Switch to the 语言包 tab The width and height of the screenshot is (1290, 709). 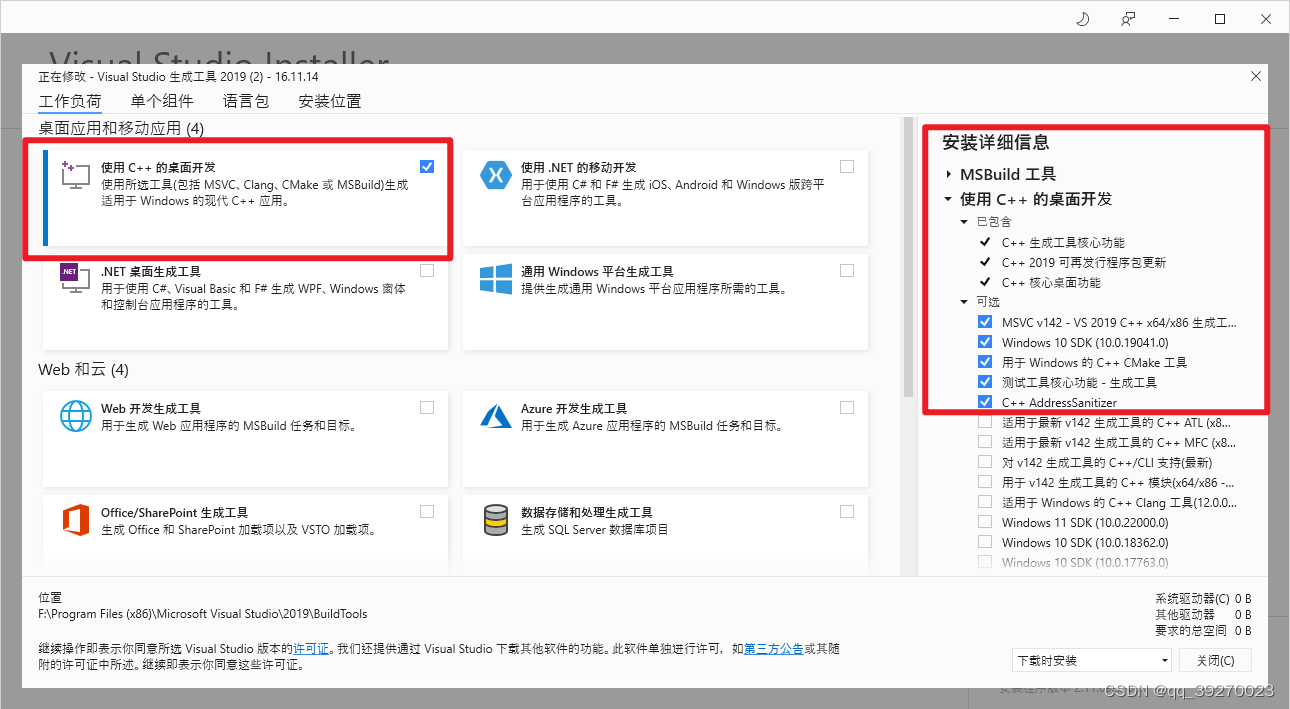coord(246,101)
